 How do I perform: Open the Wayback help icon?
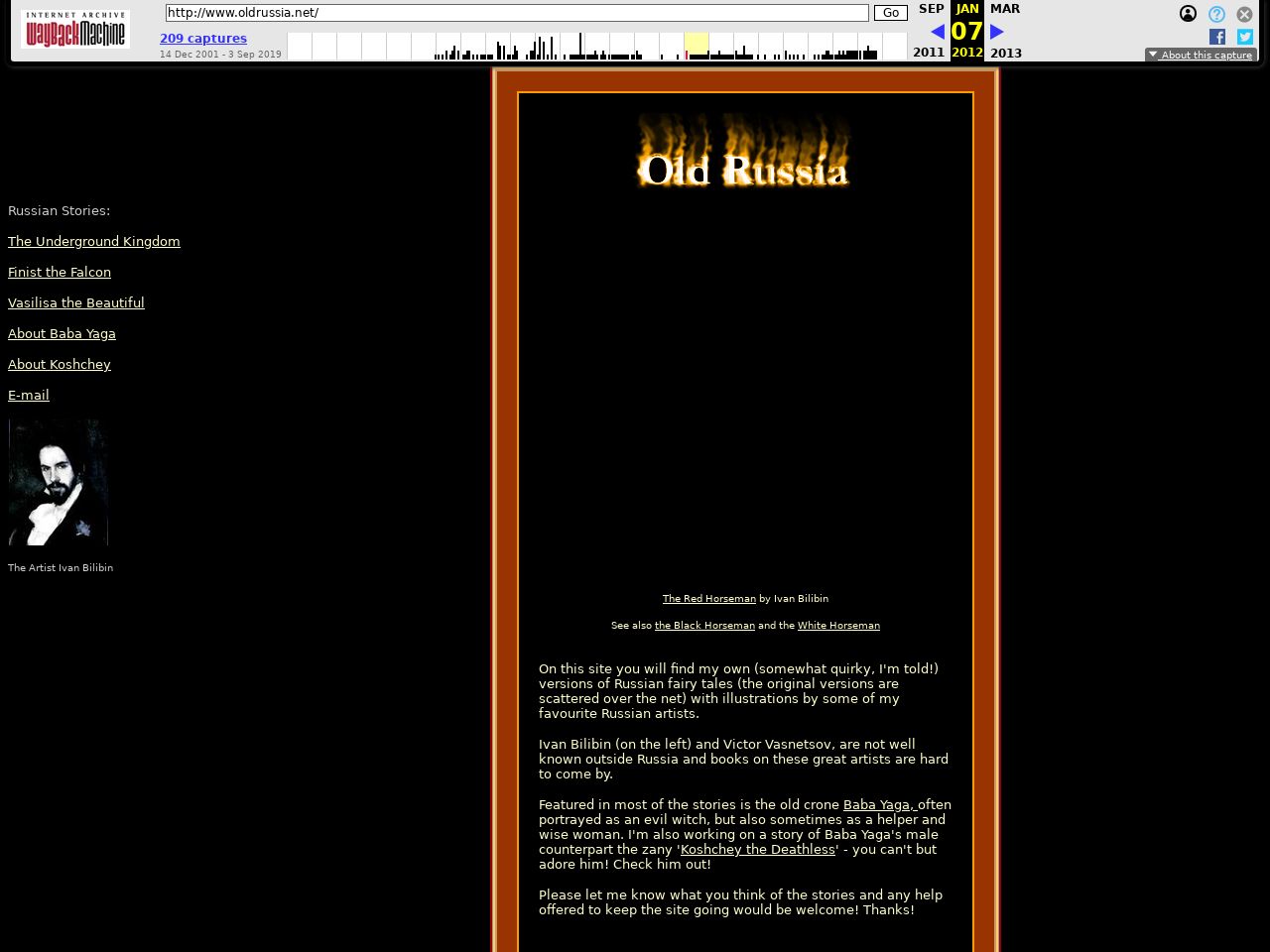(1216, 14)
